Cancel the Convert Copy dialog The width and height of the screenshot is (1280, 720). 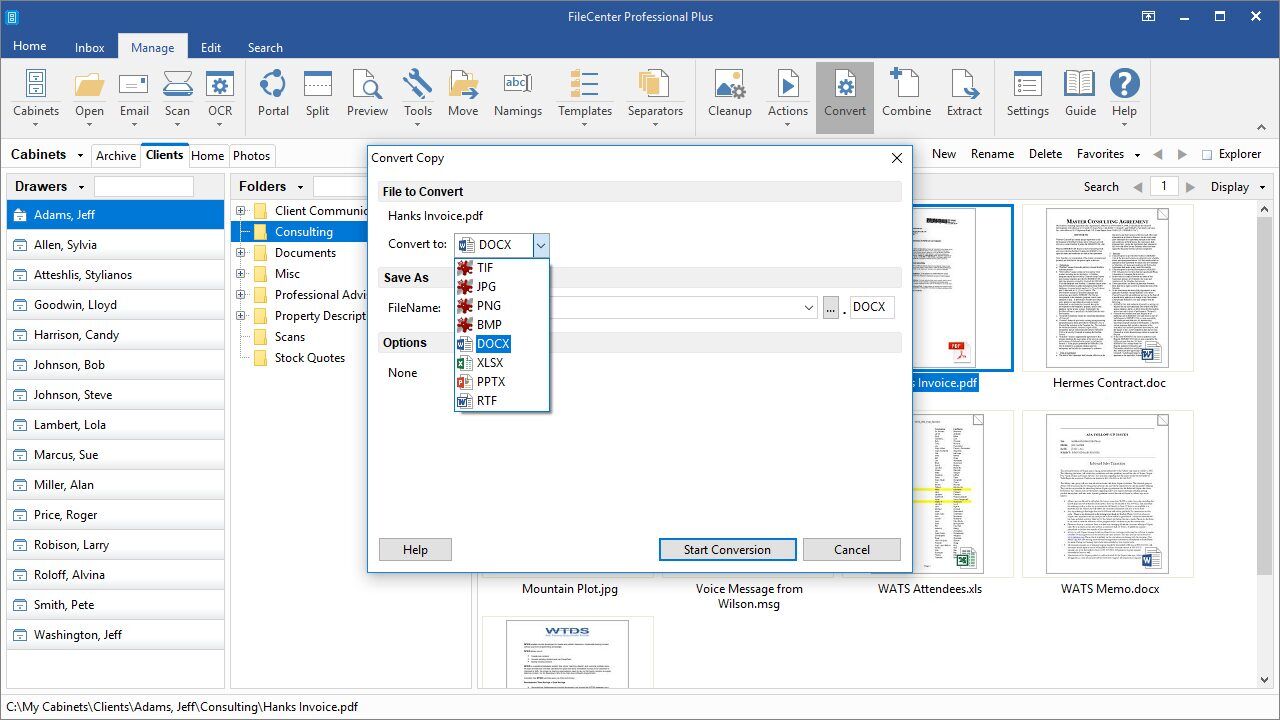pyautogui.click(x=852, y=549)
